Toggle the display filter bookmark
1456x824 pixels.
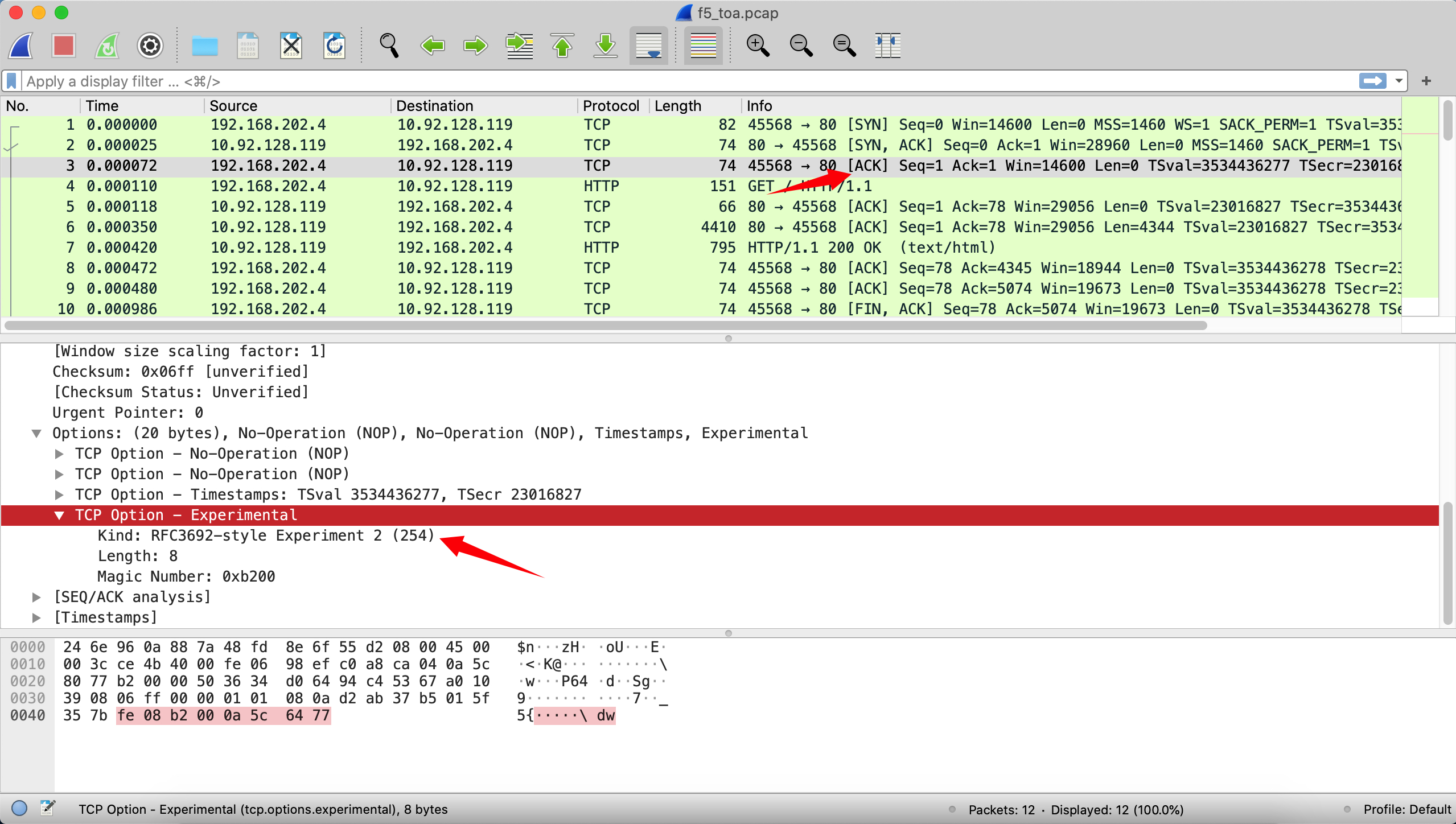coord(10,81)
